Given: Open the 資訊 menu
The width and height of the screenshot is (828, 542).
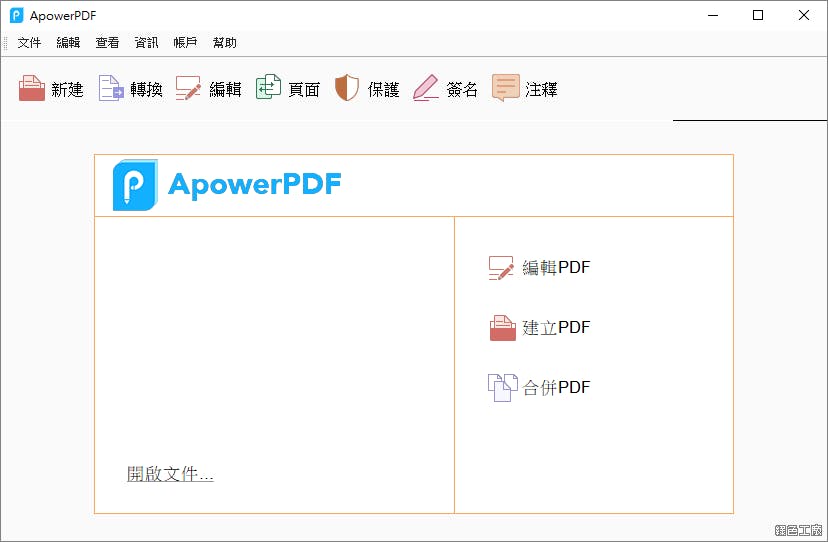Looking at the screenshot, I should point(146,43).
